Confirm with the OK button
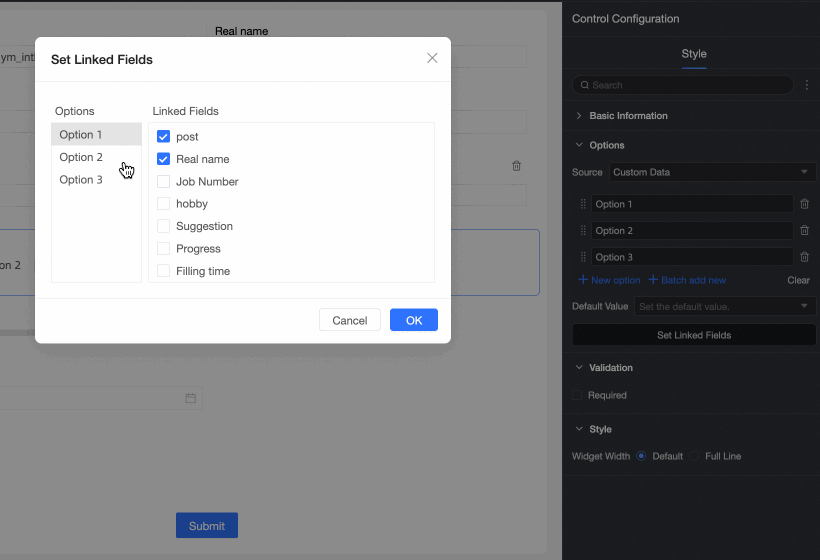Viewport: 820px width, 560px height. coord(414,320)
